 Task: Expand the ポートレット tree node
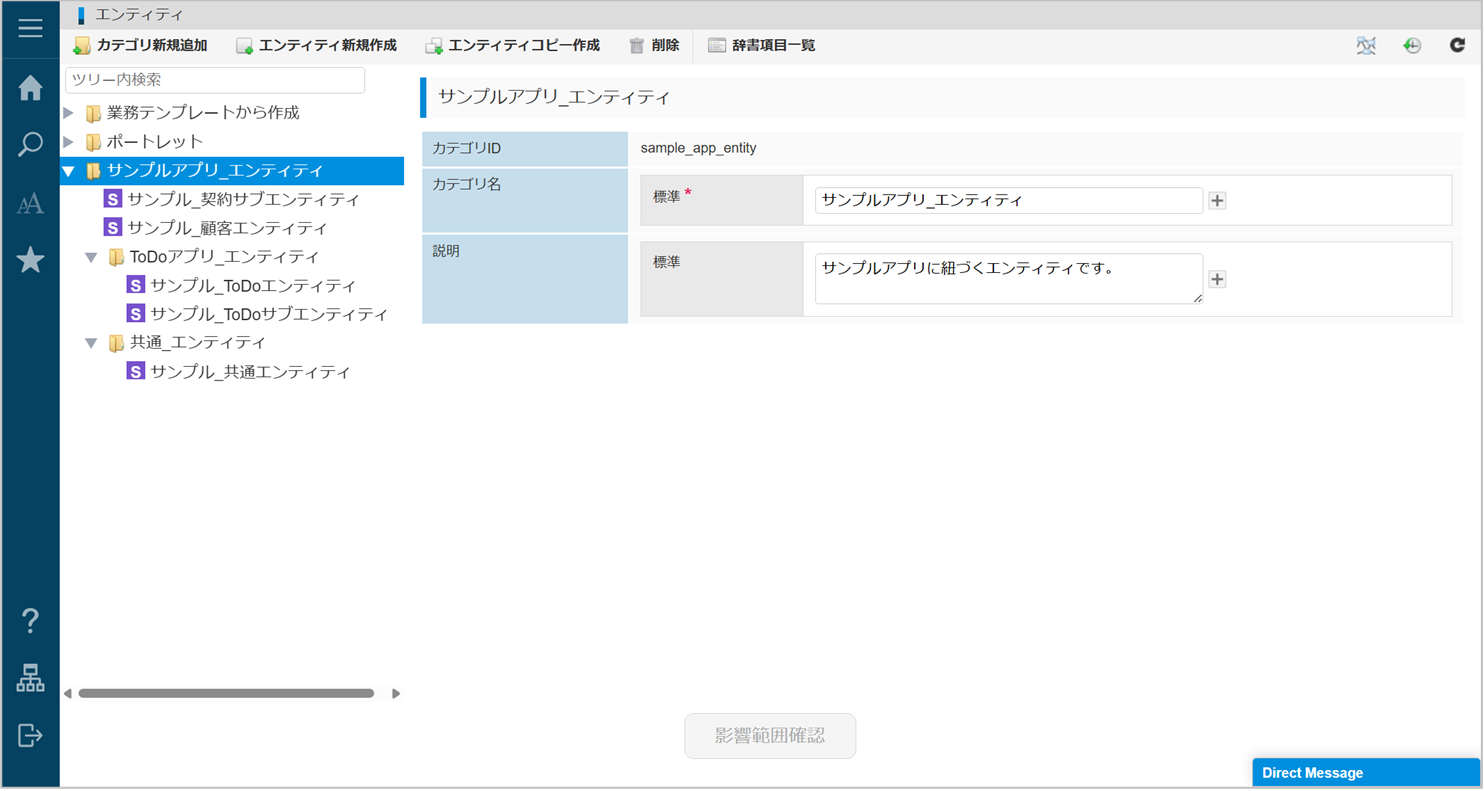[68, 142]
